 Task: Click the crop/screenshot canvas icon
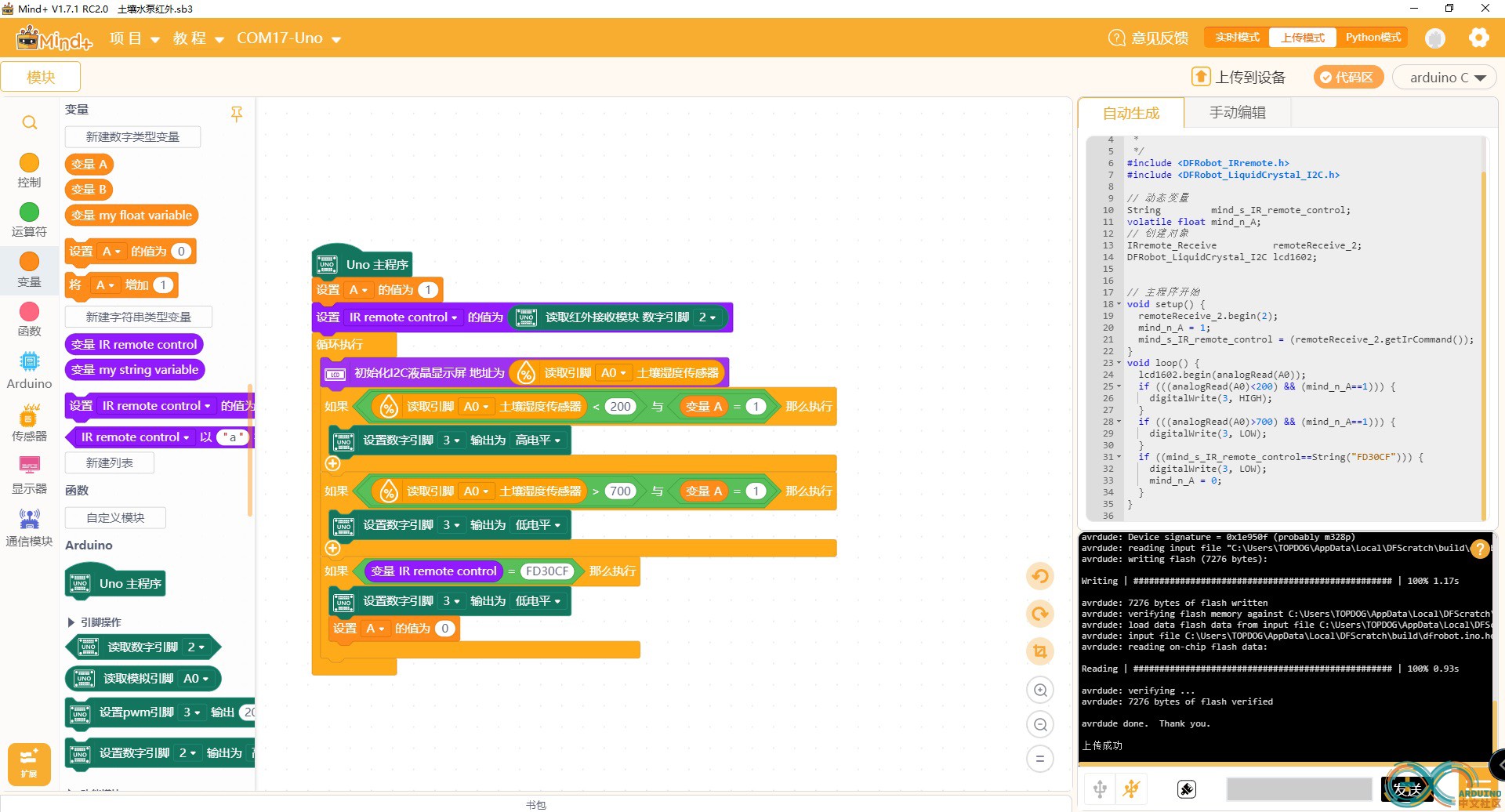[1040, 651]
